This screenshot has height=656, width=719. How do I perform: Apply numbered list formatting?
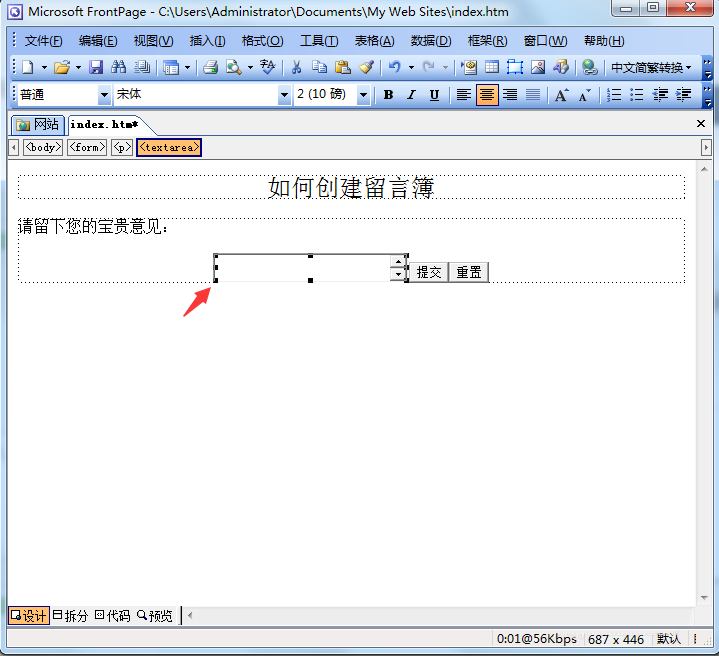tap(614, 95)
